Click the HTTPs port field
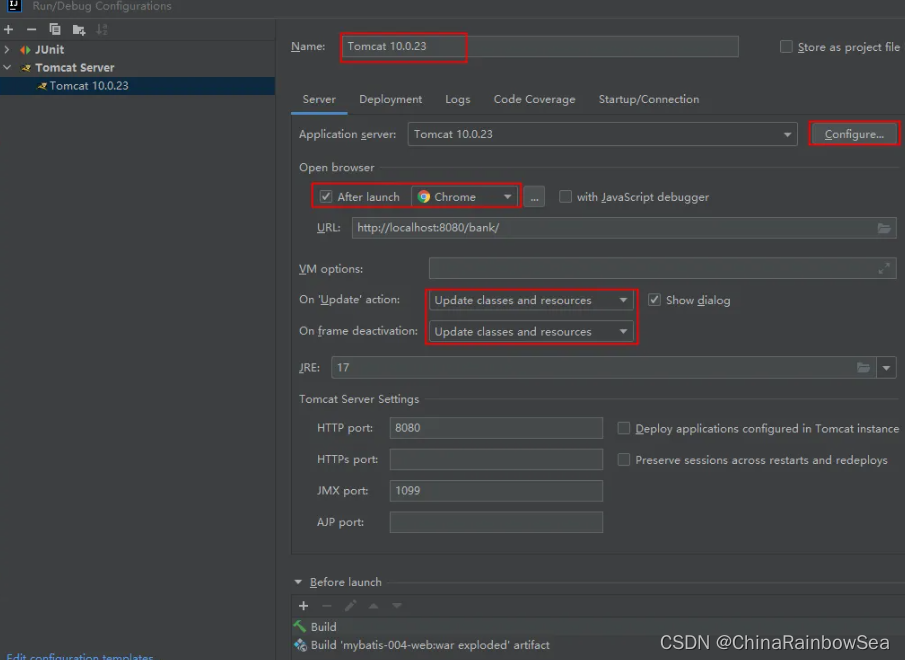This screenshot has width=905, height=660. tap(496, 460)
